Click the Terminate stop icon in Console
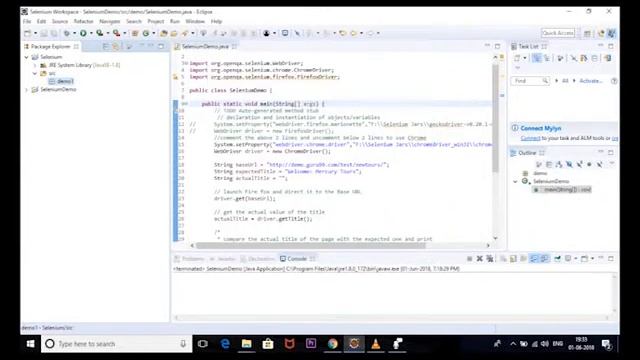The image size is (640, 360). [470, 259]
